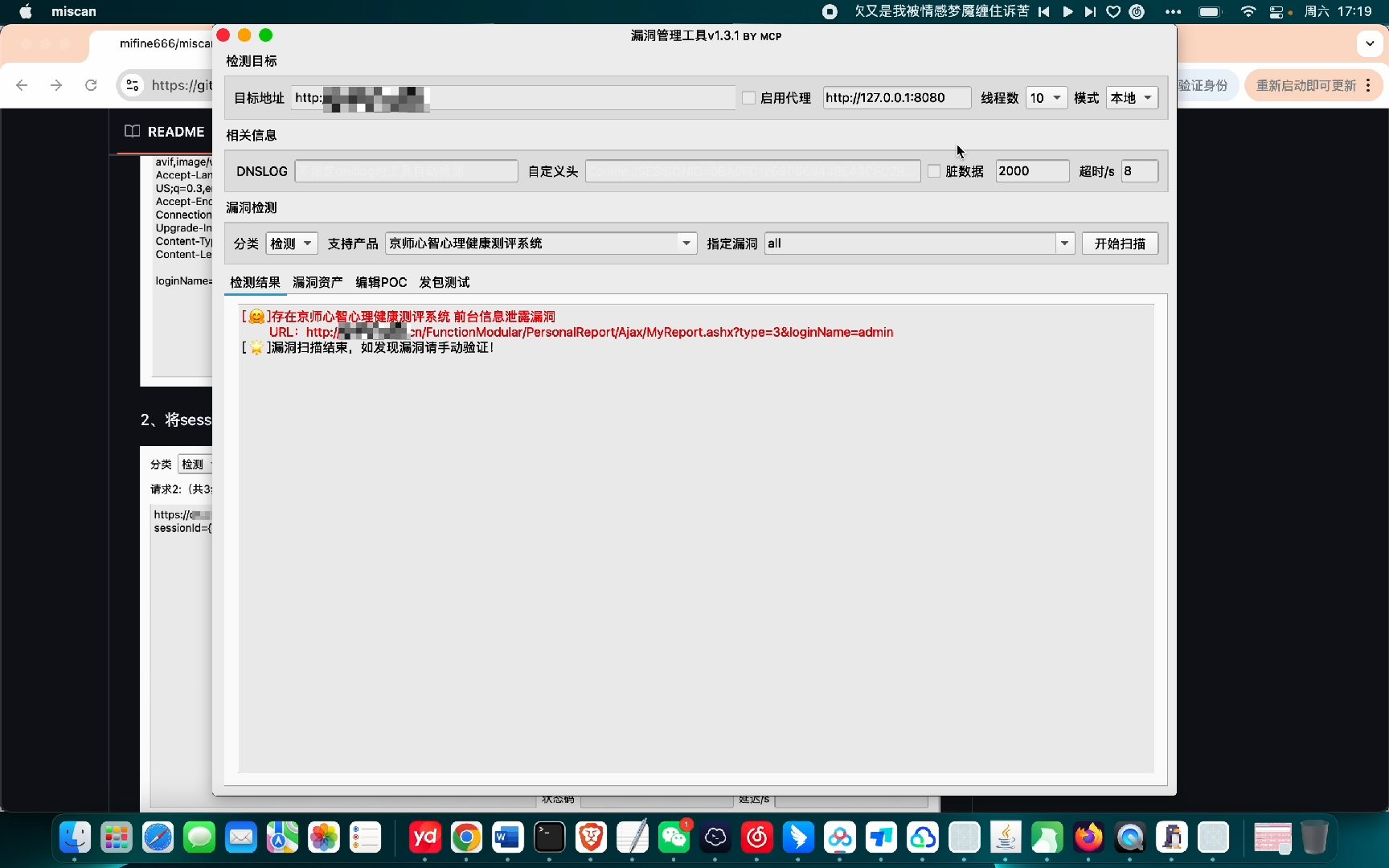The width and height of the screenshot is (1389, 868).
Task: Launch Google Chrome from the dock
Action: (466, 837)
